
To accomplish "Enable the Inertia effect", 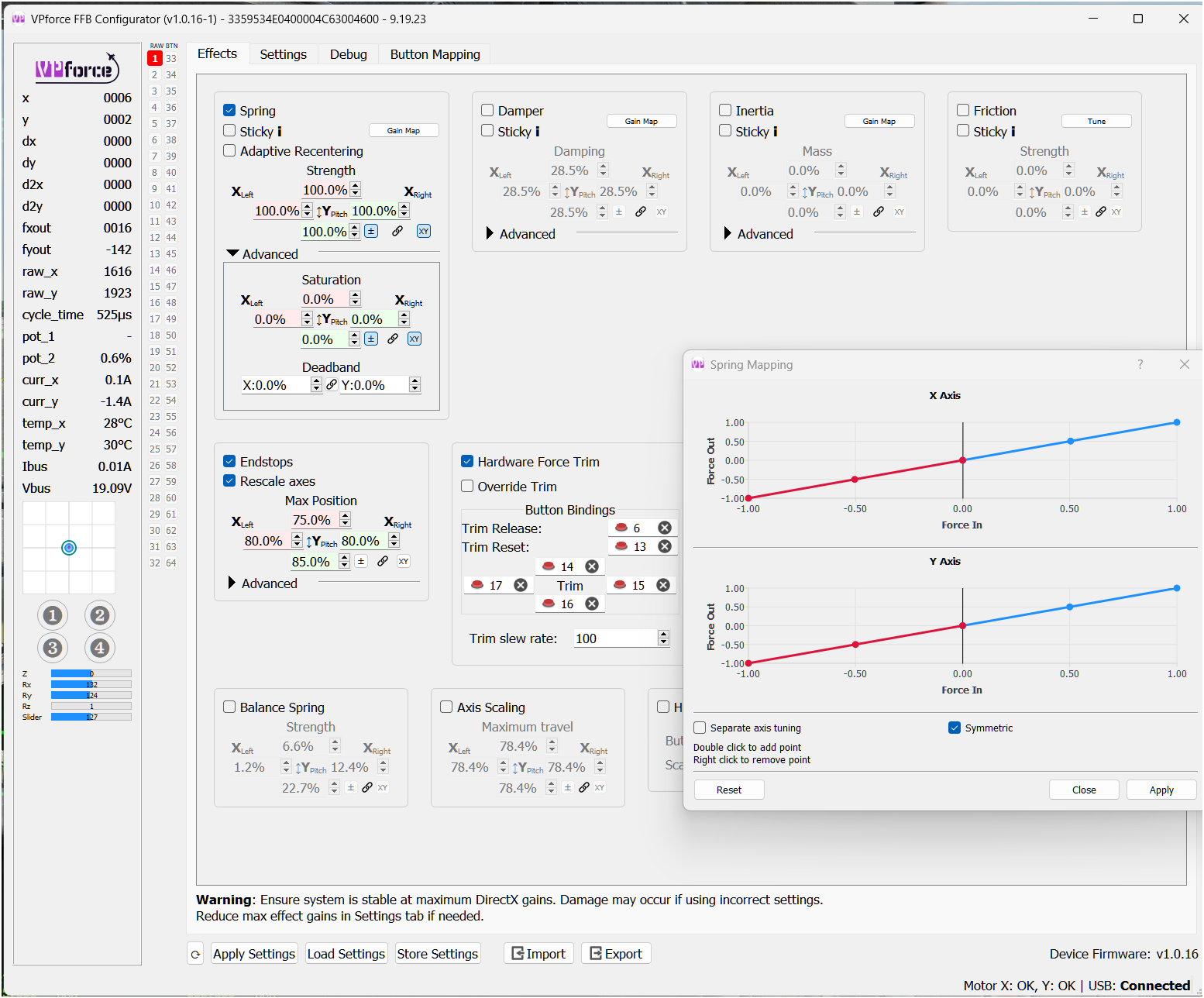I will pos(725,110).
